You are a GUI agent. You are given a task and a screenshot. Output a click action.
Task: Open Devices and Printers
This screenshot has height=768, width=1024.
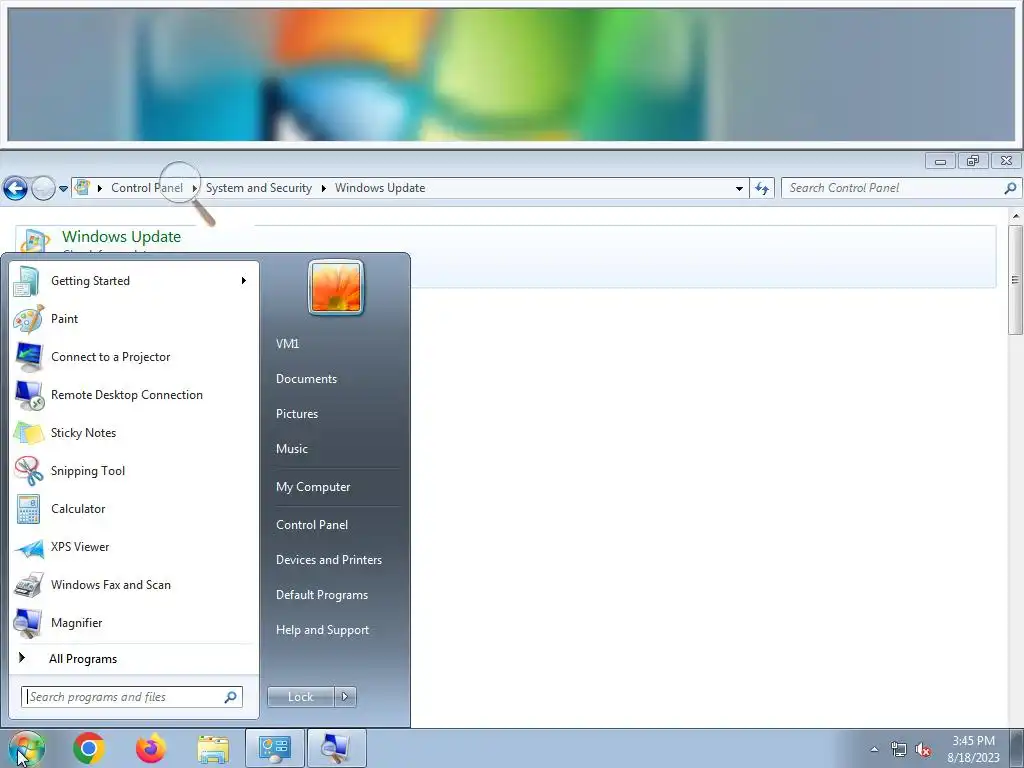click(328, 560)
